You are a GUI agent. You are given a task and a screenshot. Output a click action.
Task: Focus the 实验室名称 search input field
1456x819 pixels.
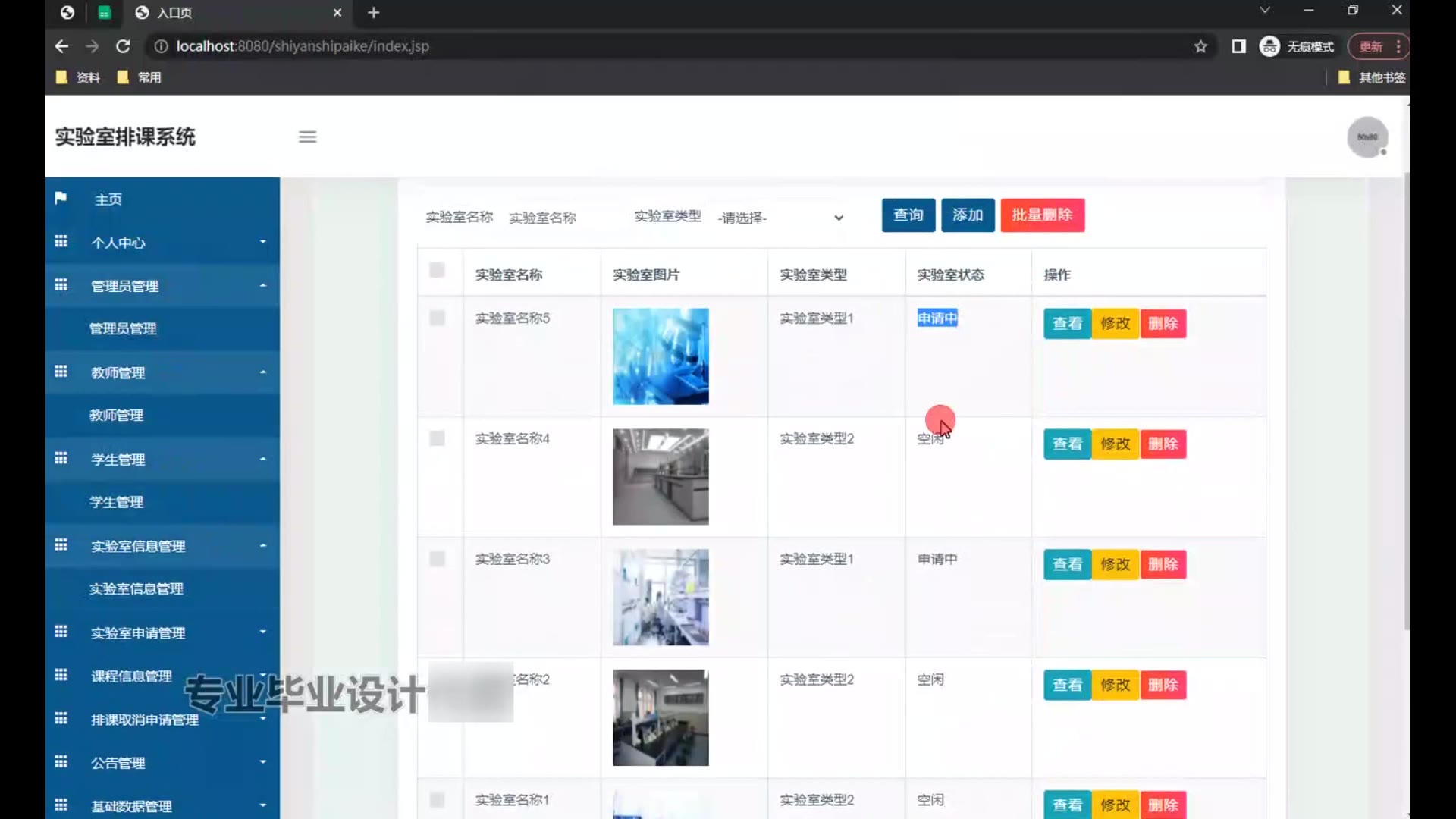tap(560, 218)
